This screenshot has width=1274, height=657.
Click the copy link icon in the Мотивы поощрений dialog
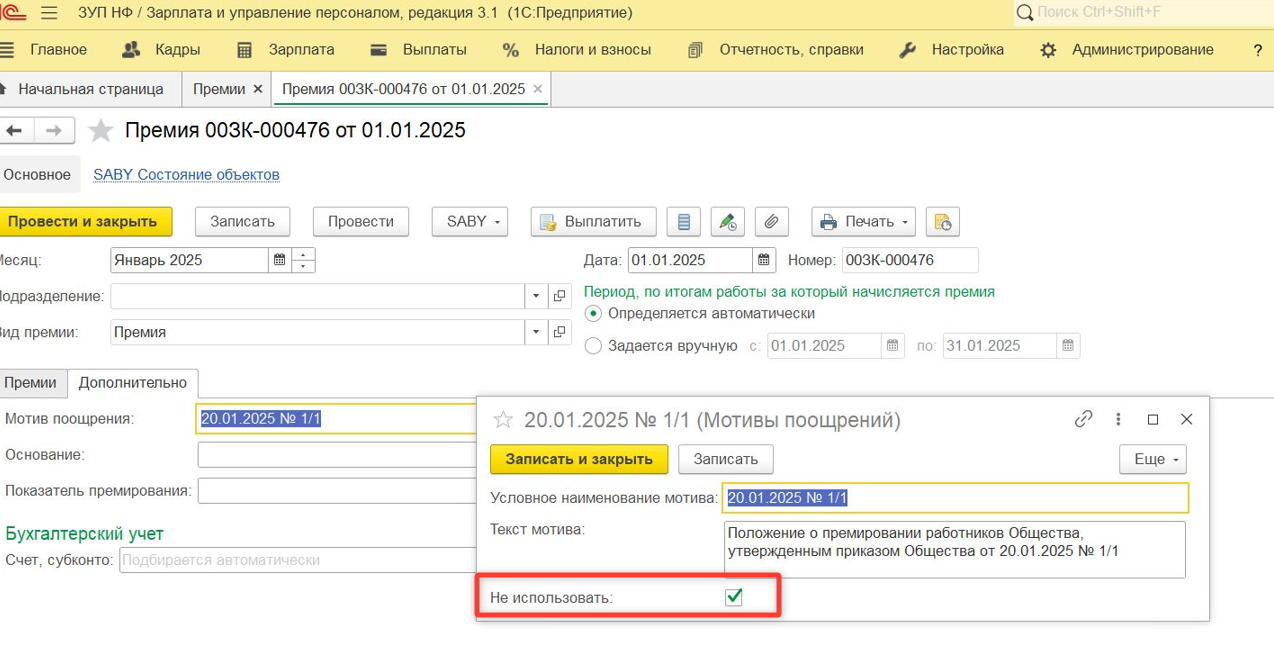pos(1083,419)
